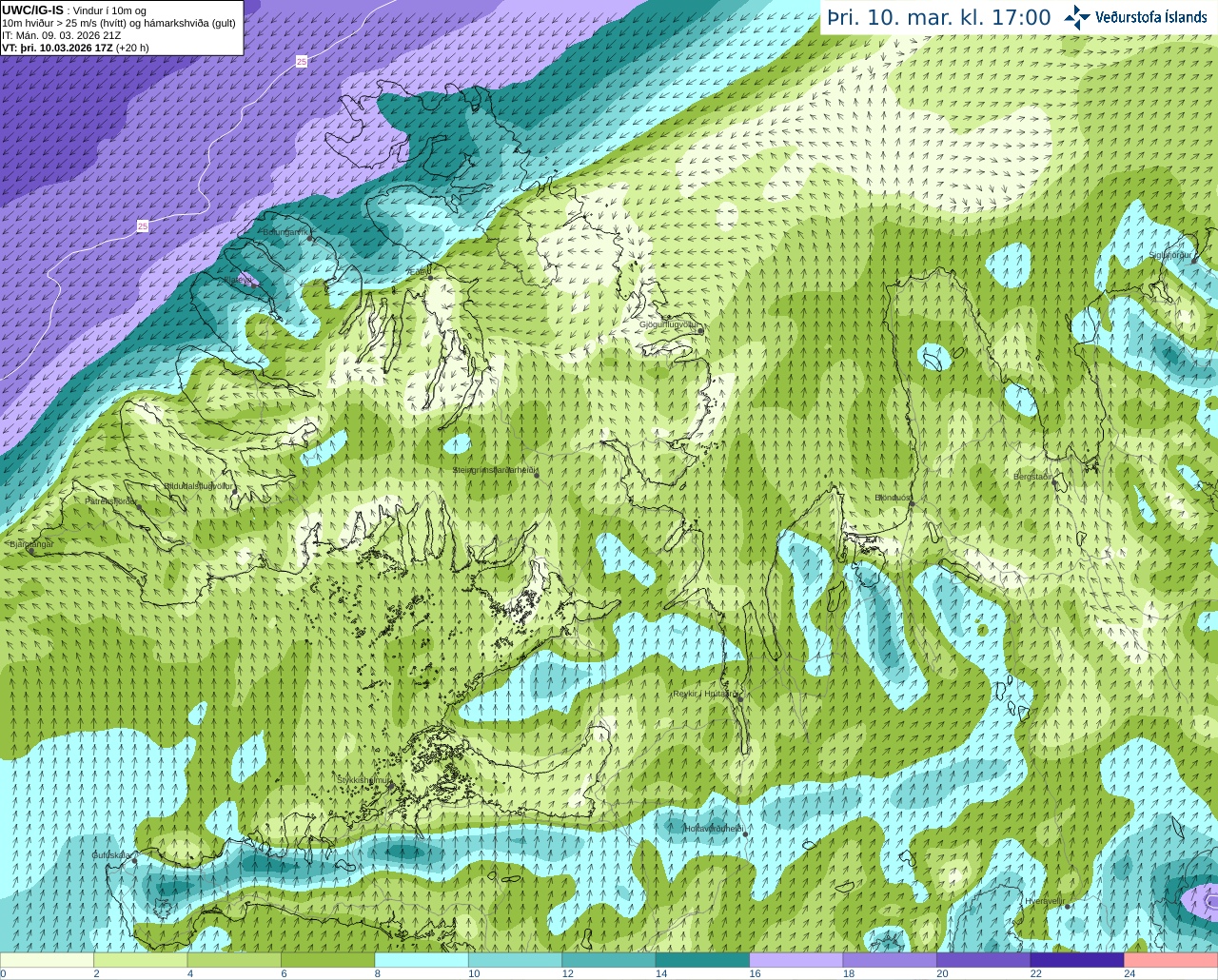Click the Steingrímsfjarðarheiði station marker
The width and height of the screenshot is (1218, 980).
(x=537, y=476)
